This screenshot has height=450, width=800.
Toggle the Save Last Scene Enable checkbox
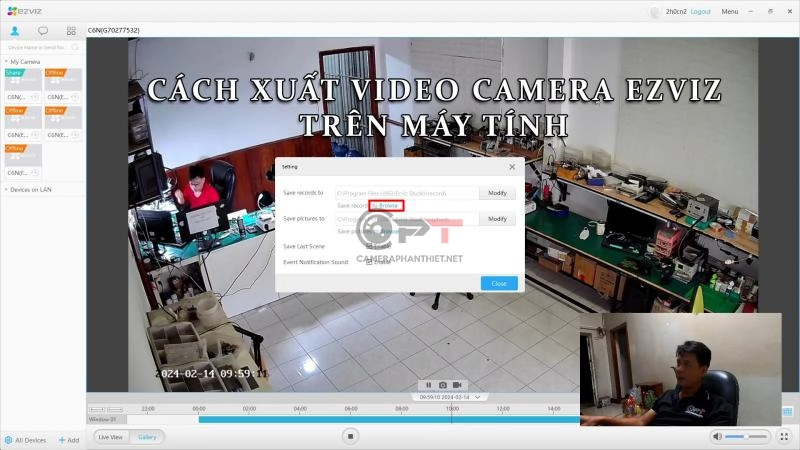[369, 246]
